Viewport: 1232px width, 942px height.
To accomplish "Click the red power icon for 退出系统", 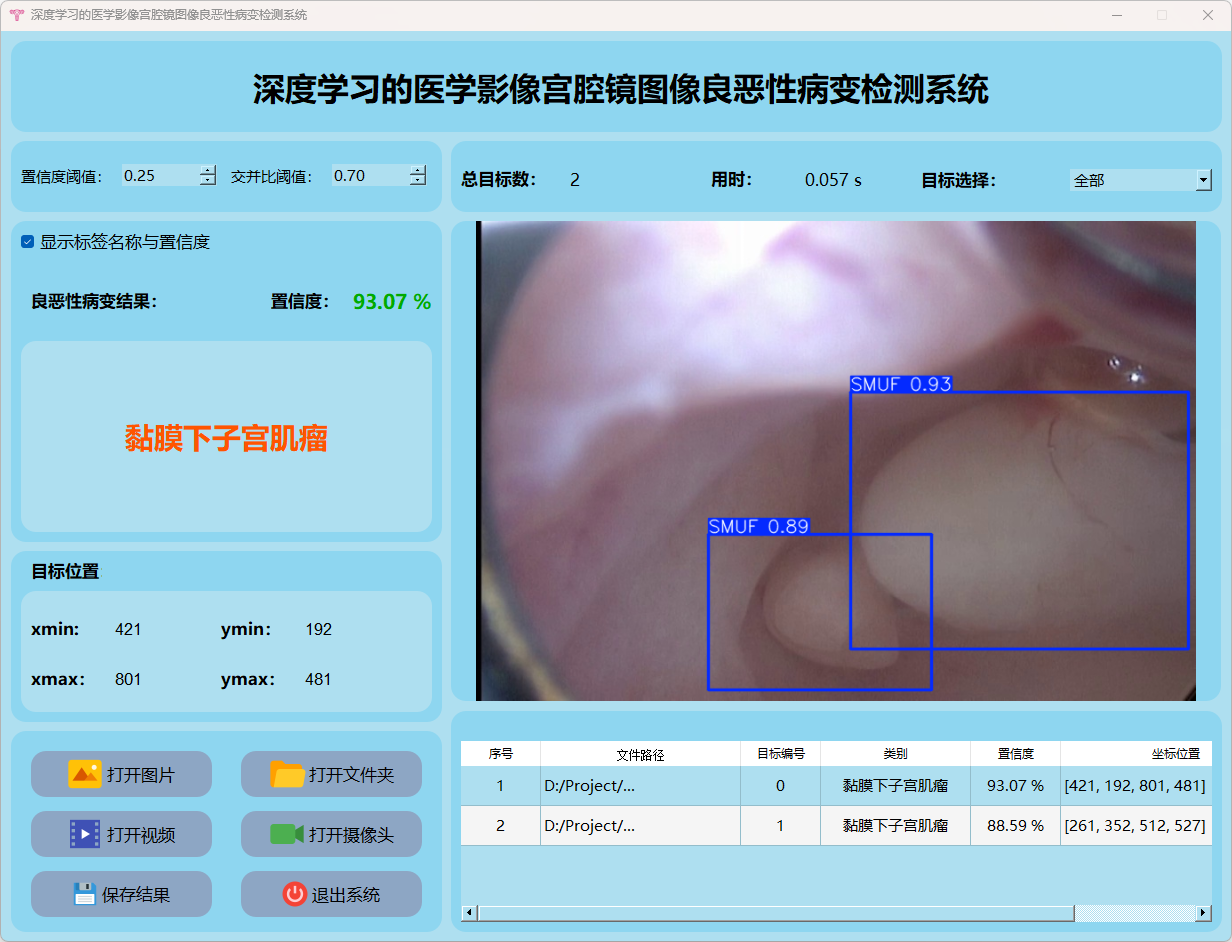I will 294,894.
